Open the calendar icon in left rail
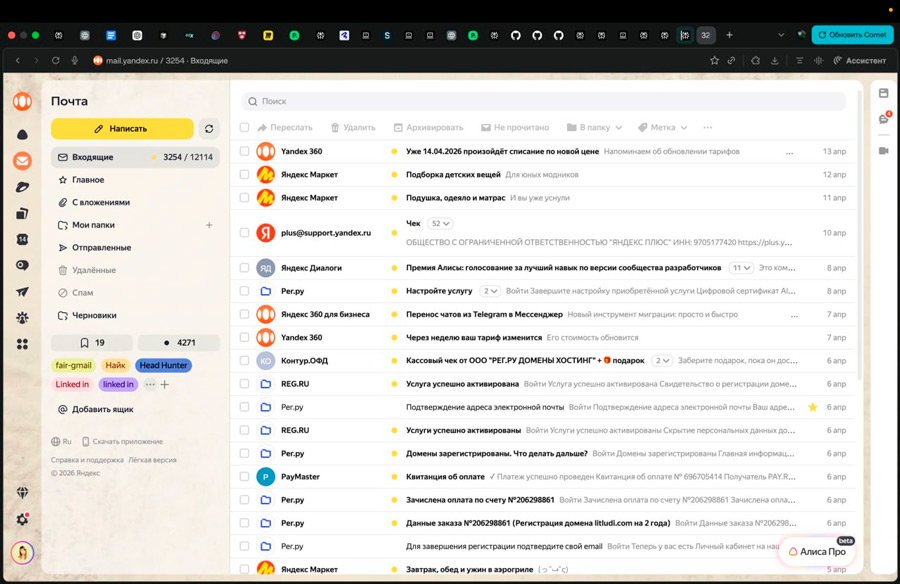 tap(21, 239)
